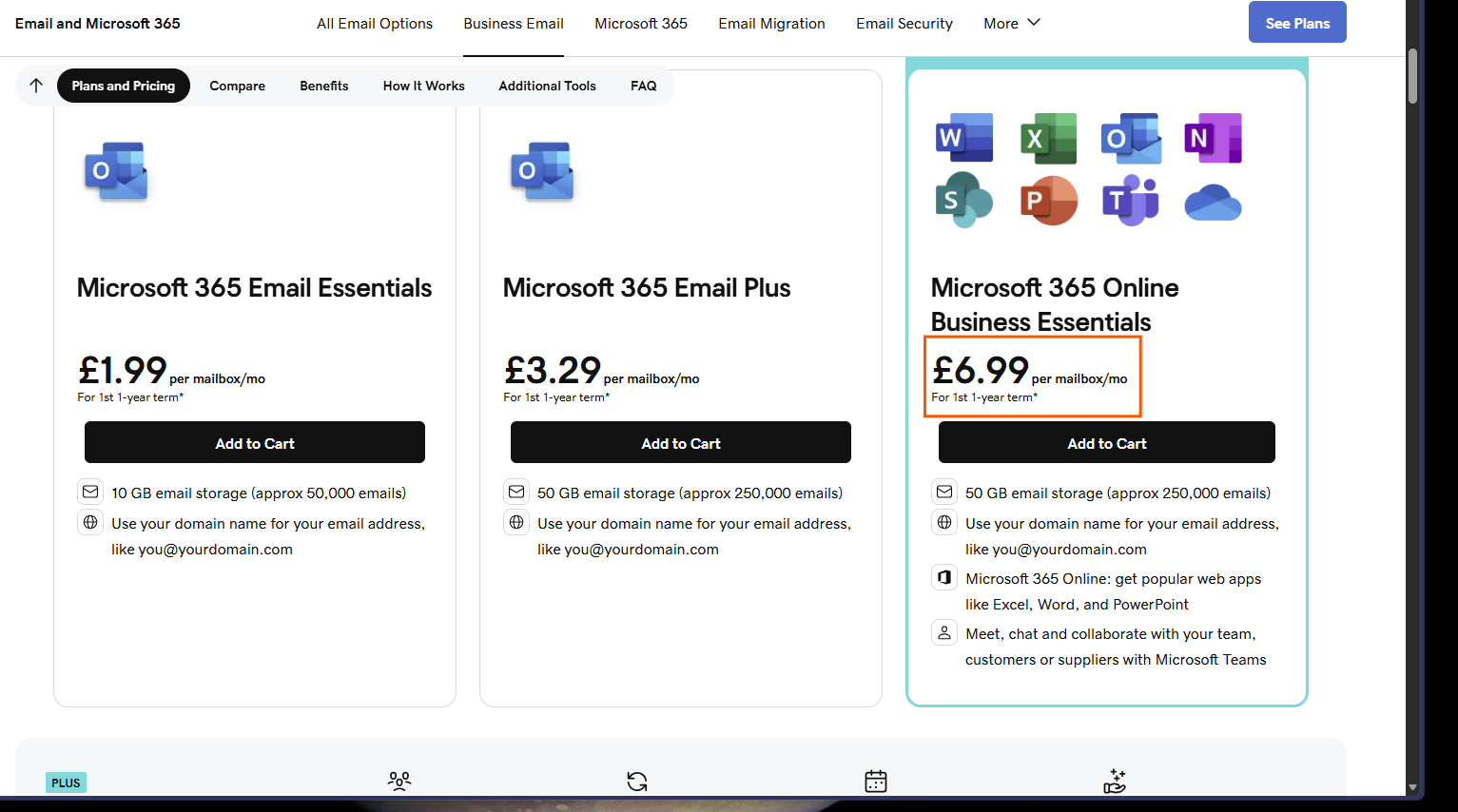The width and height of the screenshot is (1458, 812).
Task: Click person icon beside Meet, chat and collaborate
Action: tap(944, 632)
